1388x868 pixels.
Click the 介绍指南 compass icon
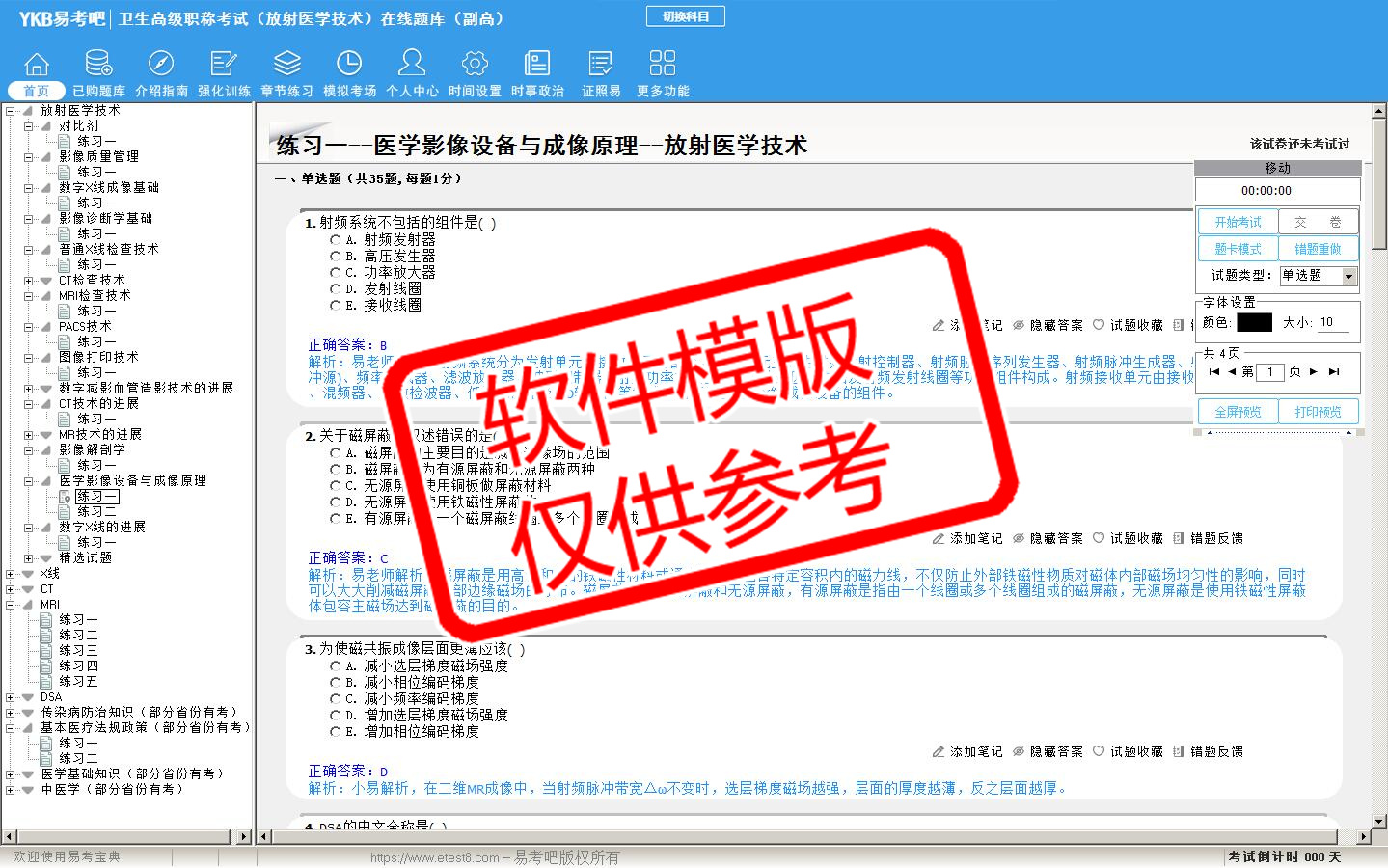(161, 65)
